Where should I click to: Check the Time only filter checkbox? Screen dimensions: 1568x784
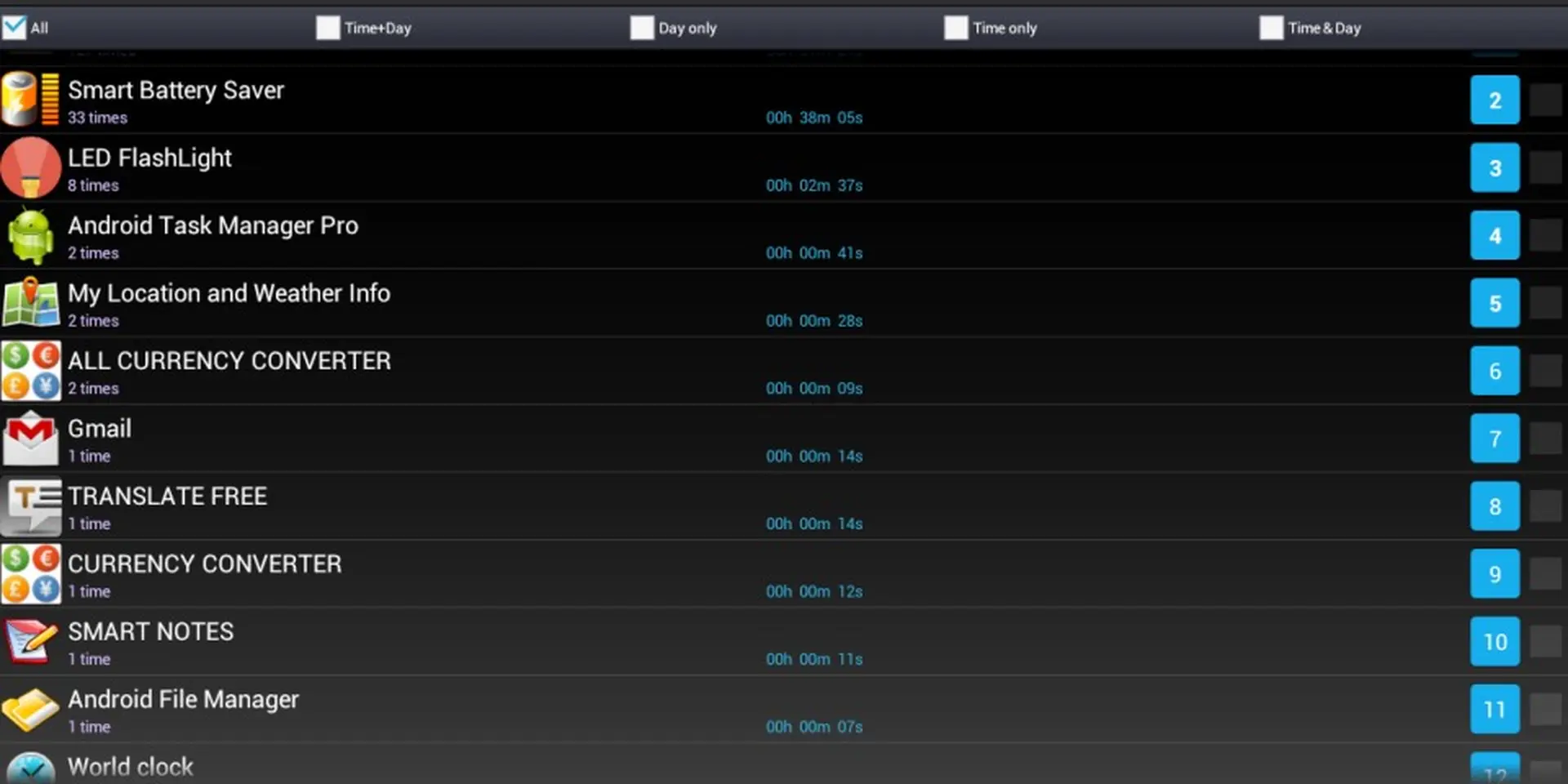(956, 28)
